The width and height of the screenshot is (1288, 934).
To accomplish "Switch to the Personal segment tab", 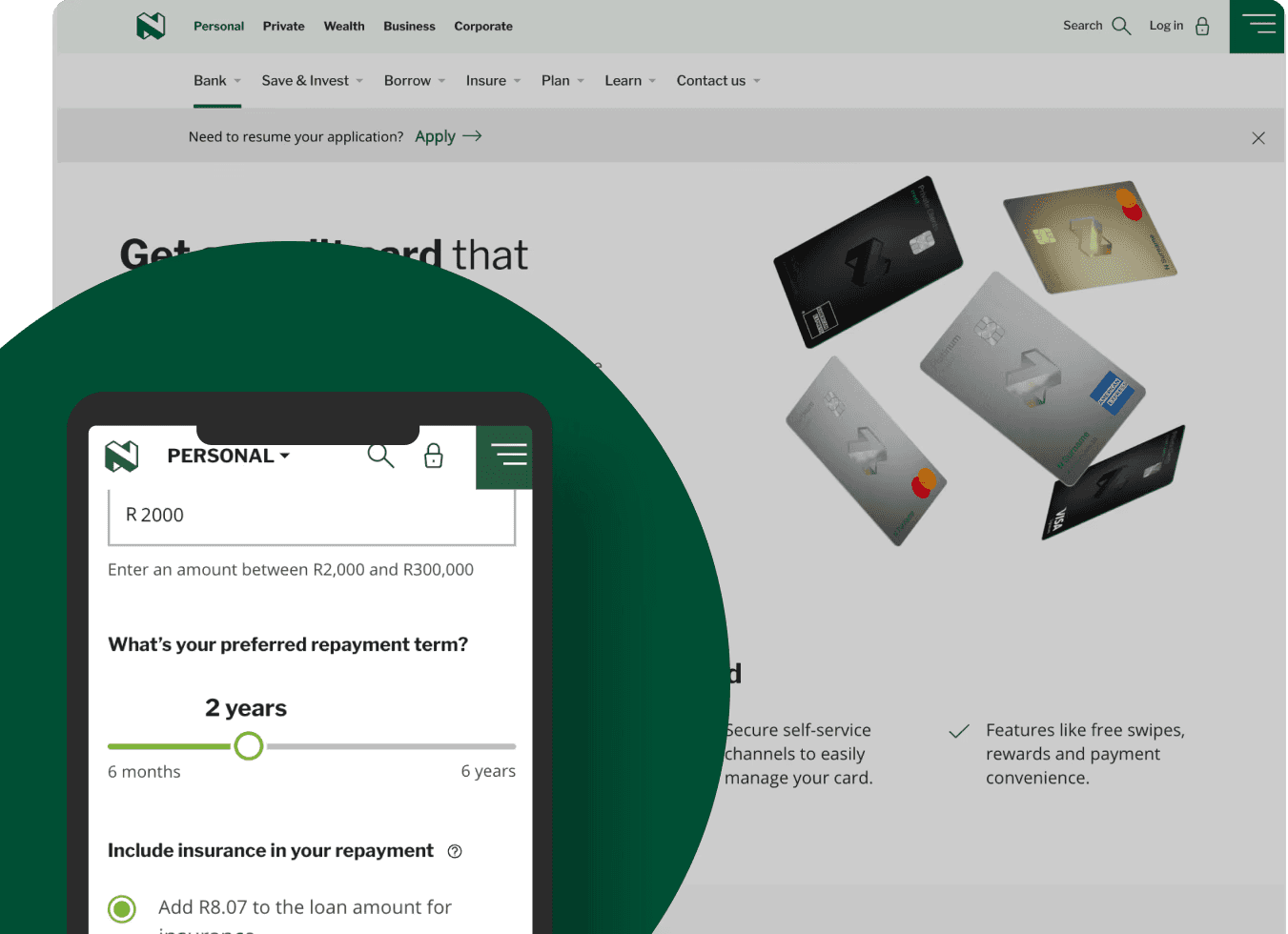I will (x=218, y=27).
